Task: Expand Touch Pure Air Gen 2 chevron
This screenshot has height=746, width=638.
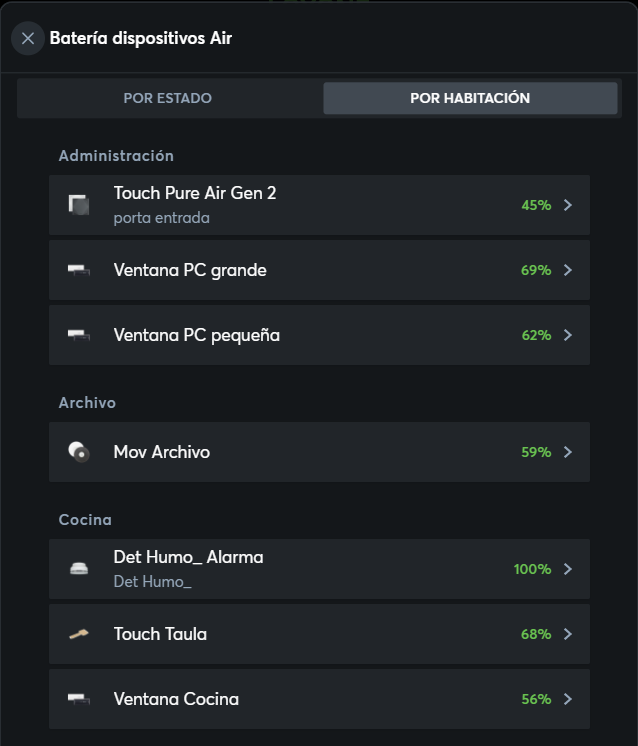Action: tap(568, 205)
